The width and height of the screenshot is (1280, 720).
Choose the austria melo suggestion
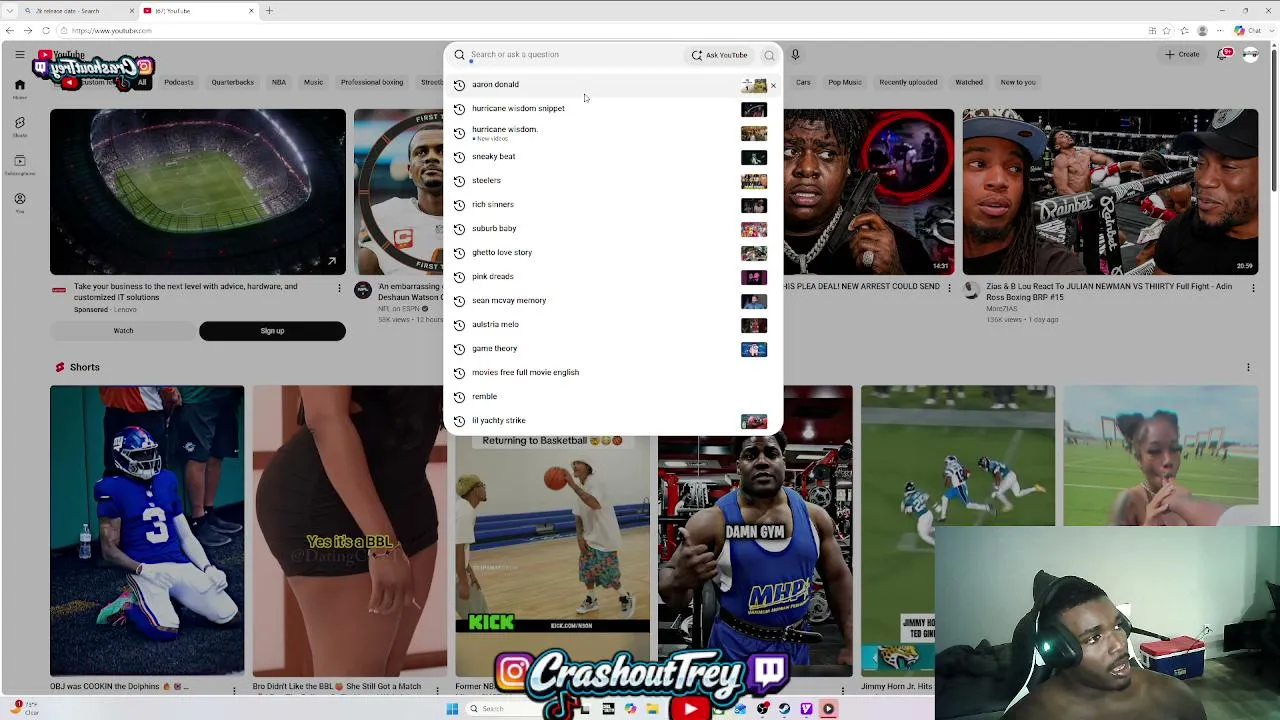(611, 325)
